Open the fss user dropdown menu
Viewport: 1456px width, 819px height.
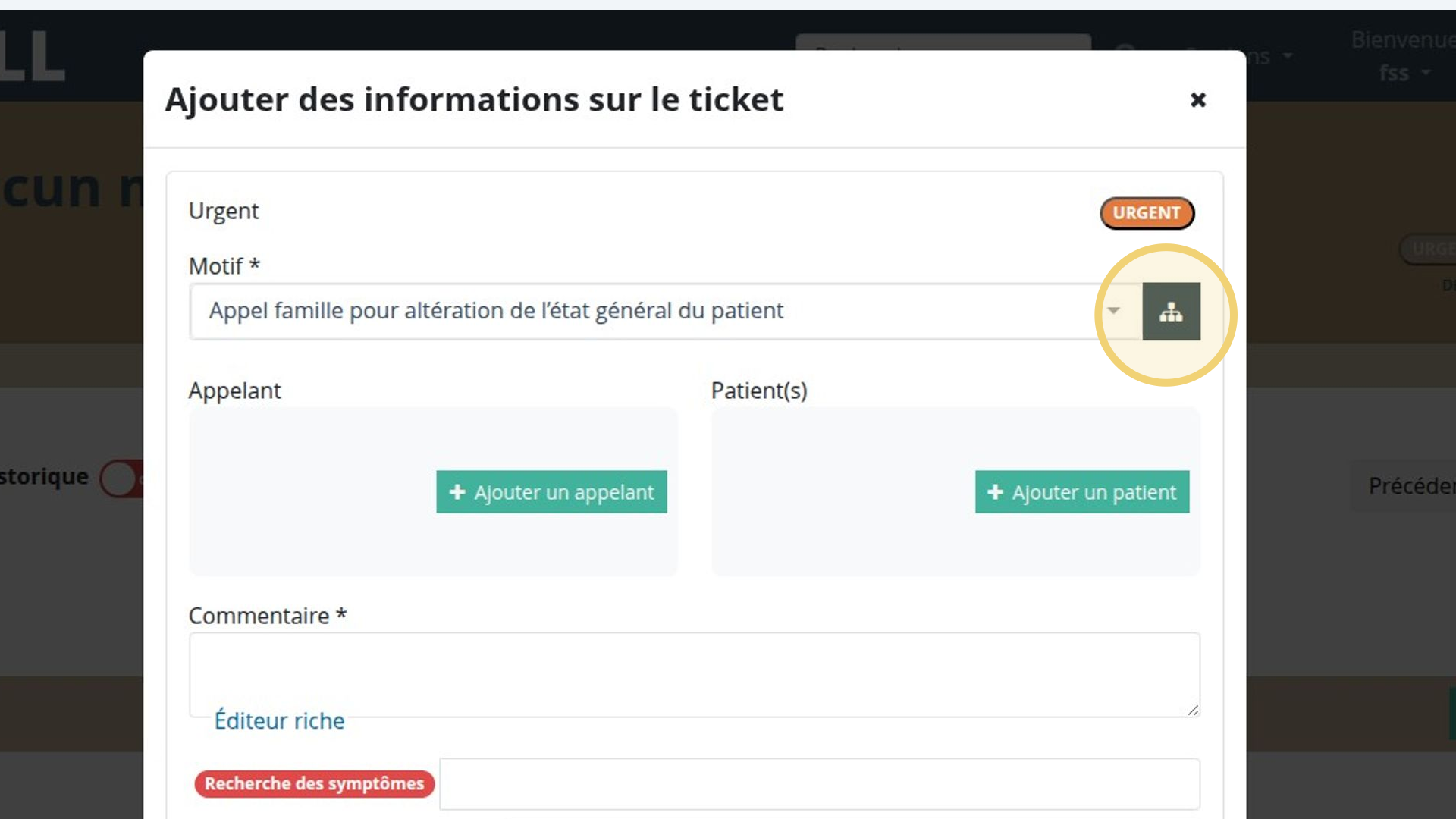click(1404, 73)
